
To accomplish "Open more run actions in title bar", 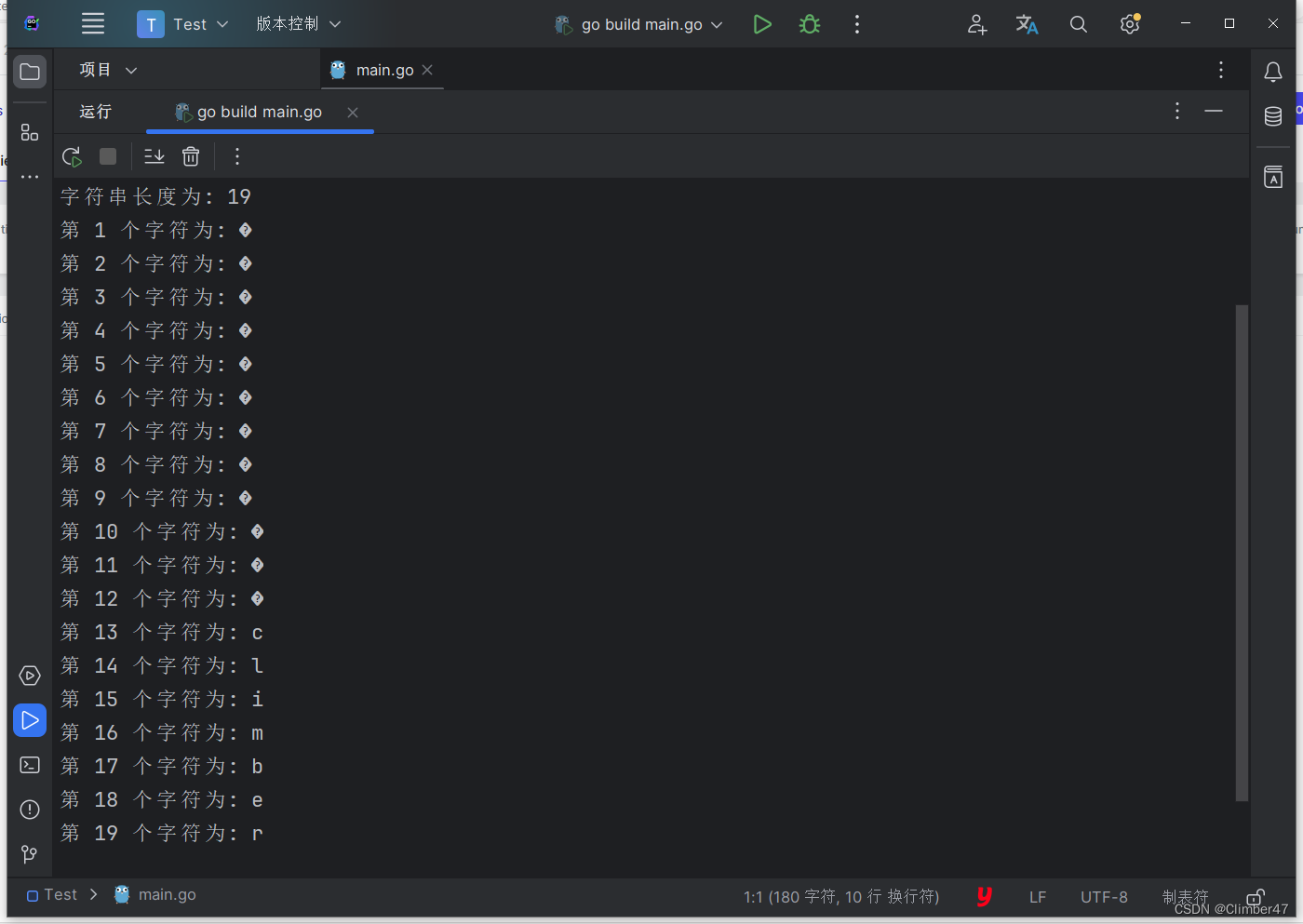I will pos(857,24).
